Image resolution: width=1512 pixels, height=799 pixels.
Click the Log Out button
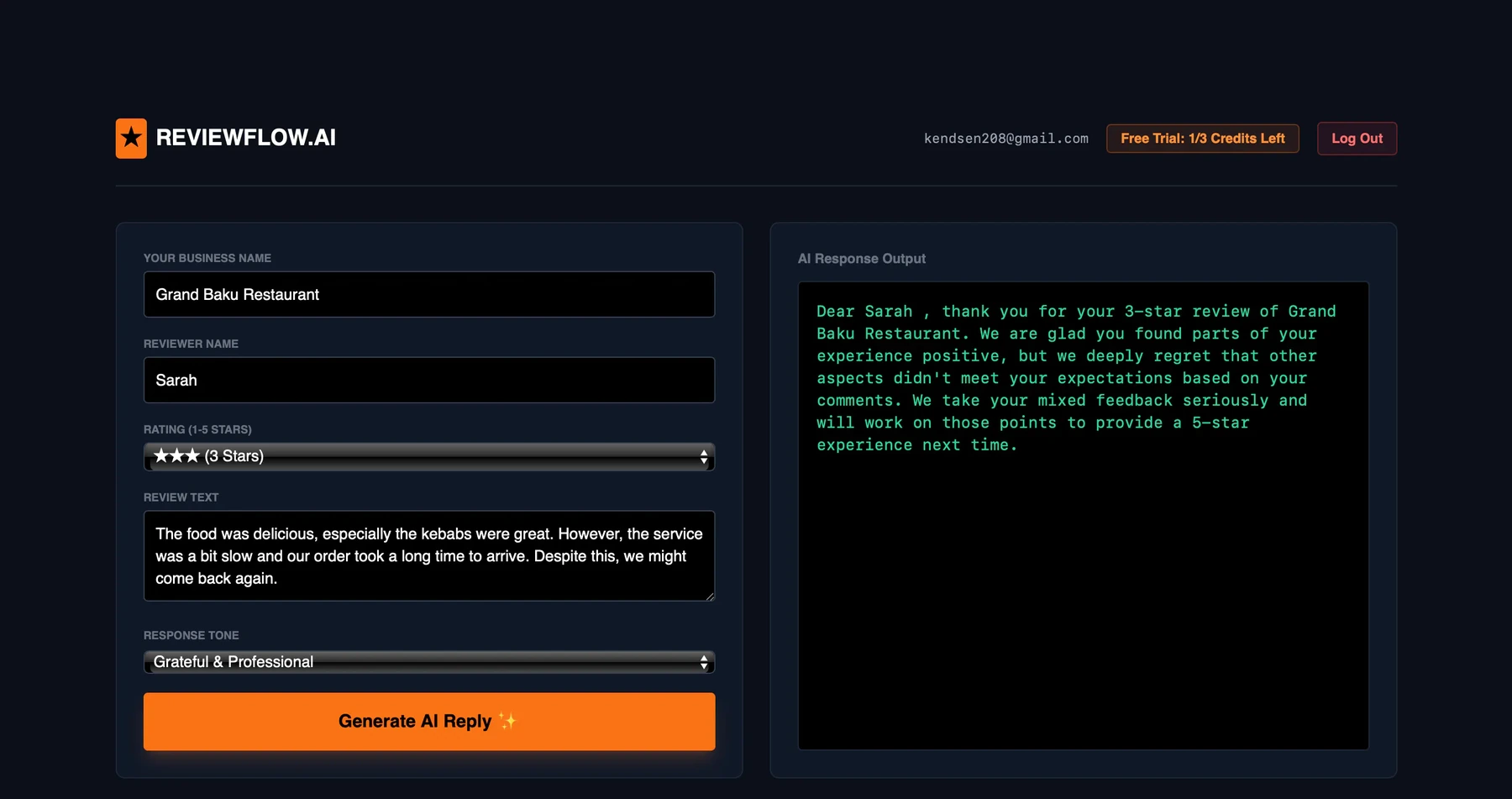pos(1357,139)
